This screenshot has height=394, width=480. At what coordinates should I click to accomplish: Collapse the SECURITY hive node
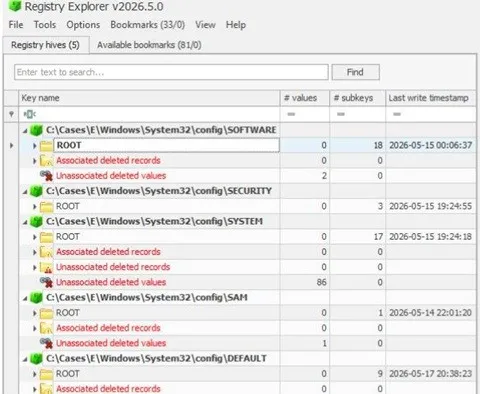coord(25,192)
